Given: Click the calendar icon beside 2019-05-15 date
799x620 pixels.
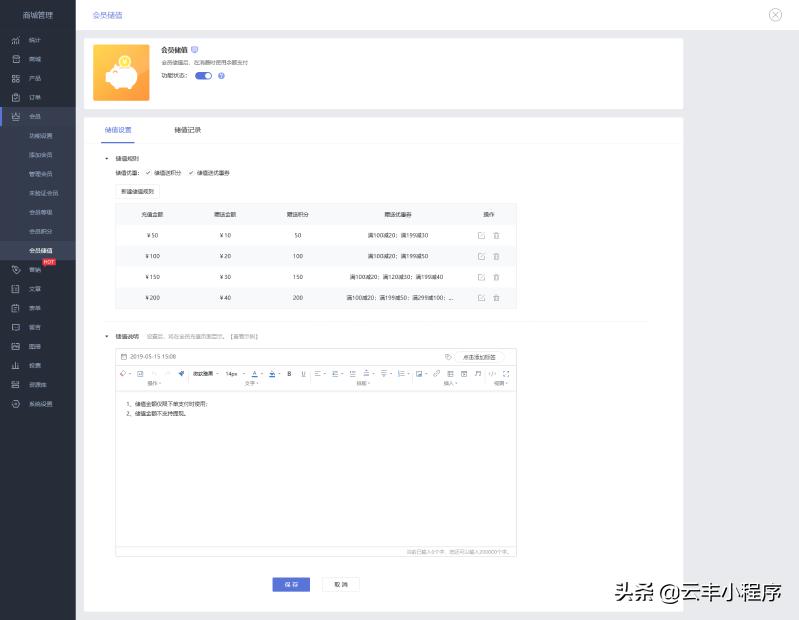Looking at the screenshot, I should pos(123,357).
